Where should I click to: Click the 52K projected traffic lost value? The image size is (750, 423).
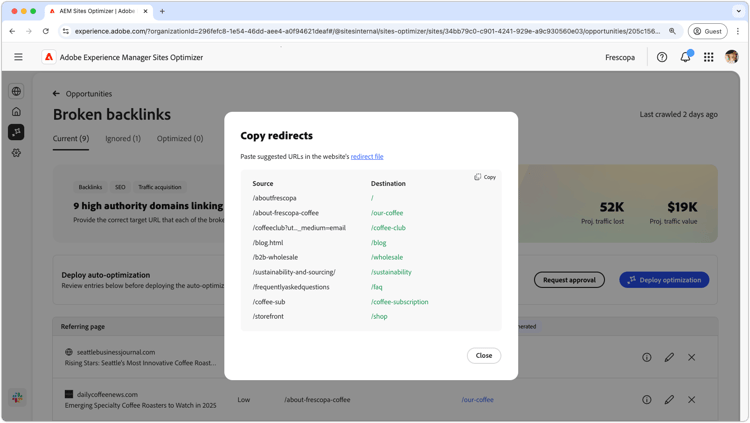click(612, 207)
